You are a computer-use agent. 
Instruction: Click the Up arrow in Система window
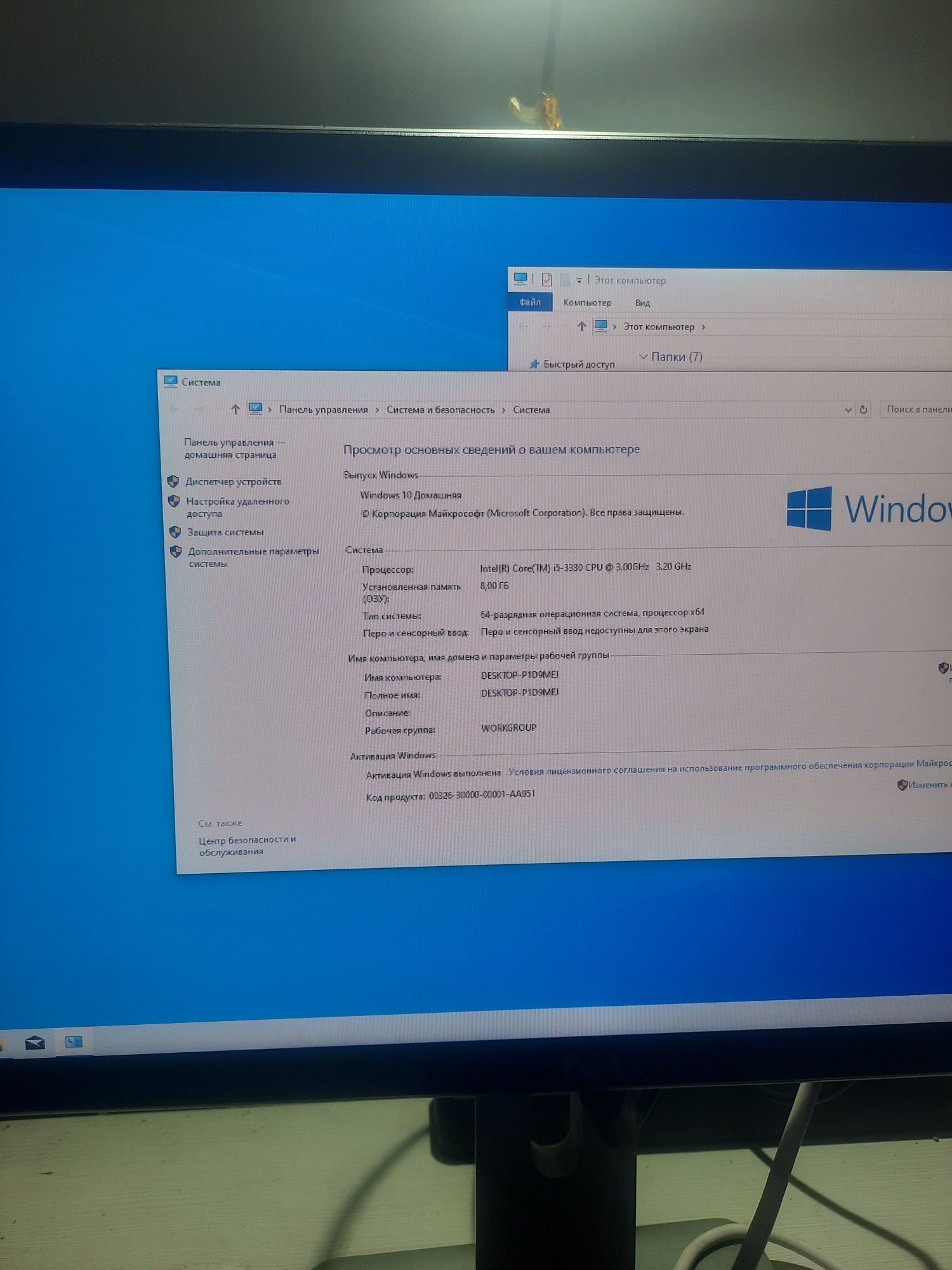pyautogui.click(x=235, y=410)
